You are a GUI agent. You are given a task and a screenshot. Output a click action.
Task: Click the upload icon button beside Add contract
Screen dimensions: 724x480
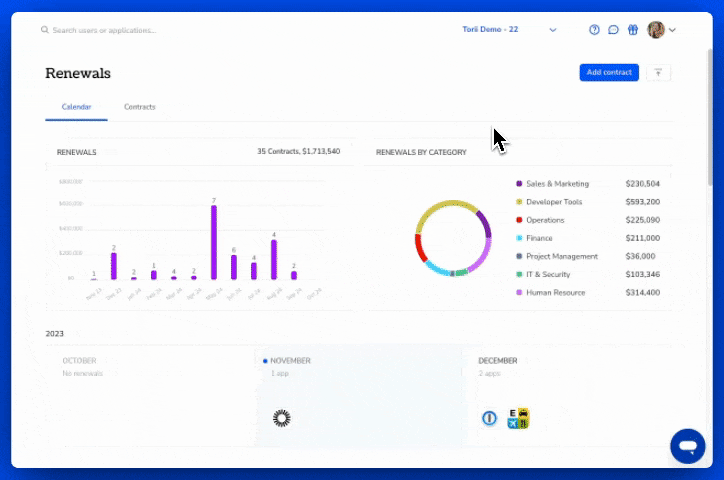pyautogui.click(x=658, y=72)
